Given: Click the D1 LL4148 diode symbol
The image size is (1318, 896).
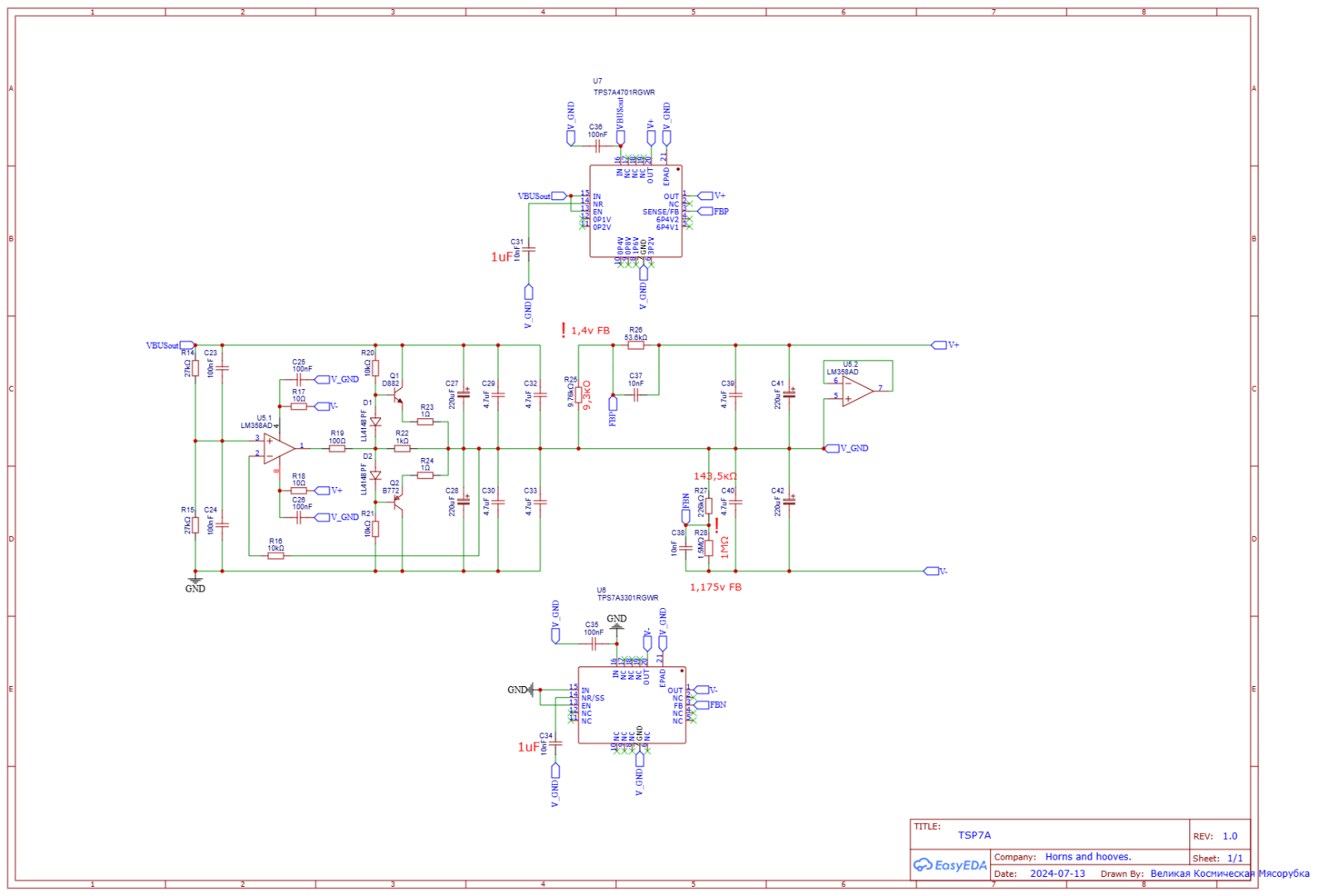Looking at the screenshot, I should (x=375, y=421).
